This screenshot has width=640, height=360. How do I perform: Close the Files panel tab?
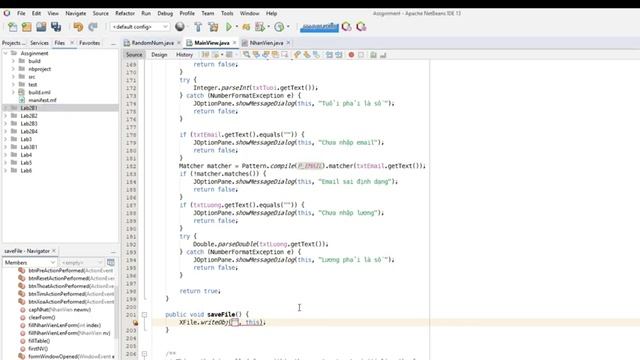click(72, 43)
